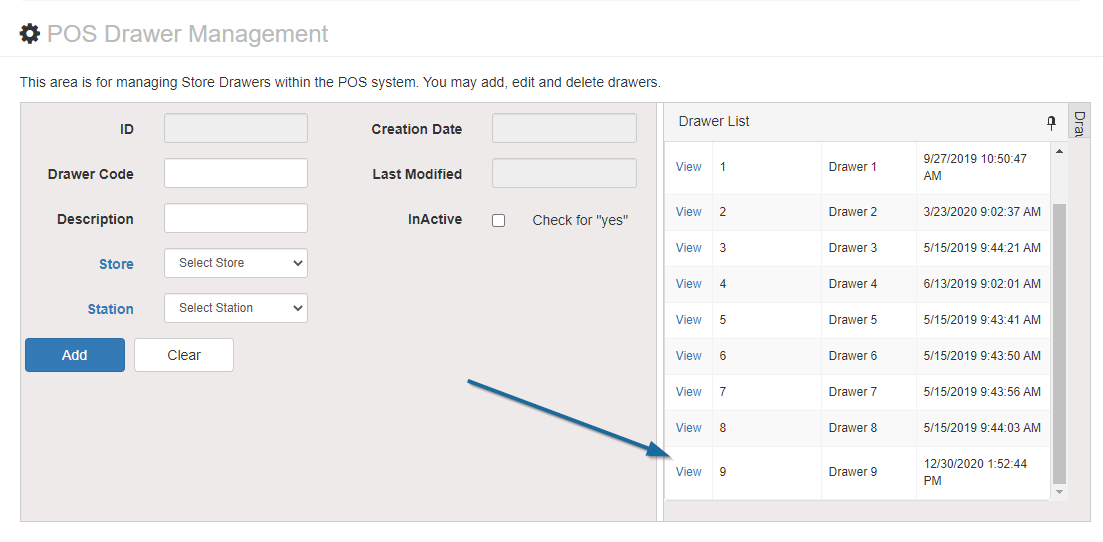Viewport: 1103px width, 542px height.
Task: Click the Check for "yes" text
Action: [x=580, y=220]
